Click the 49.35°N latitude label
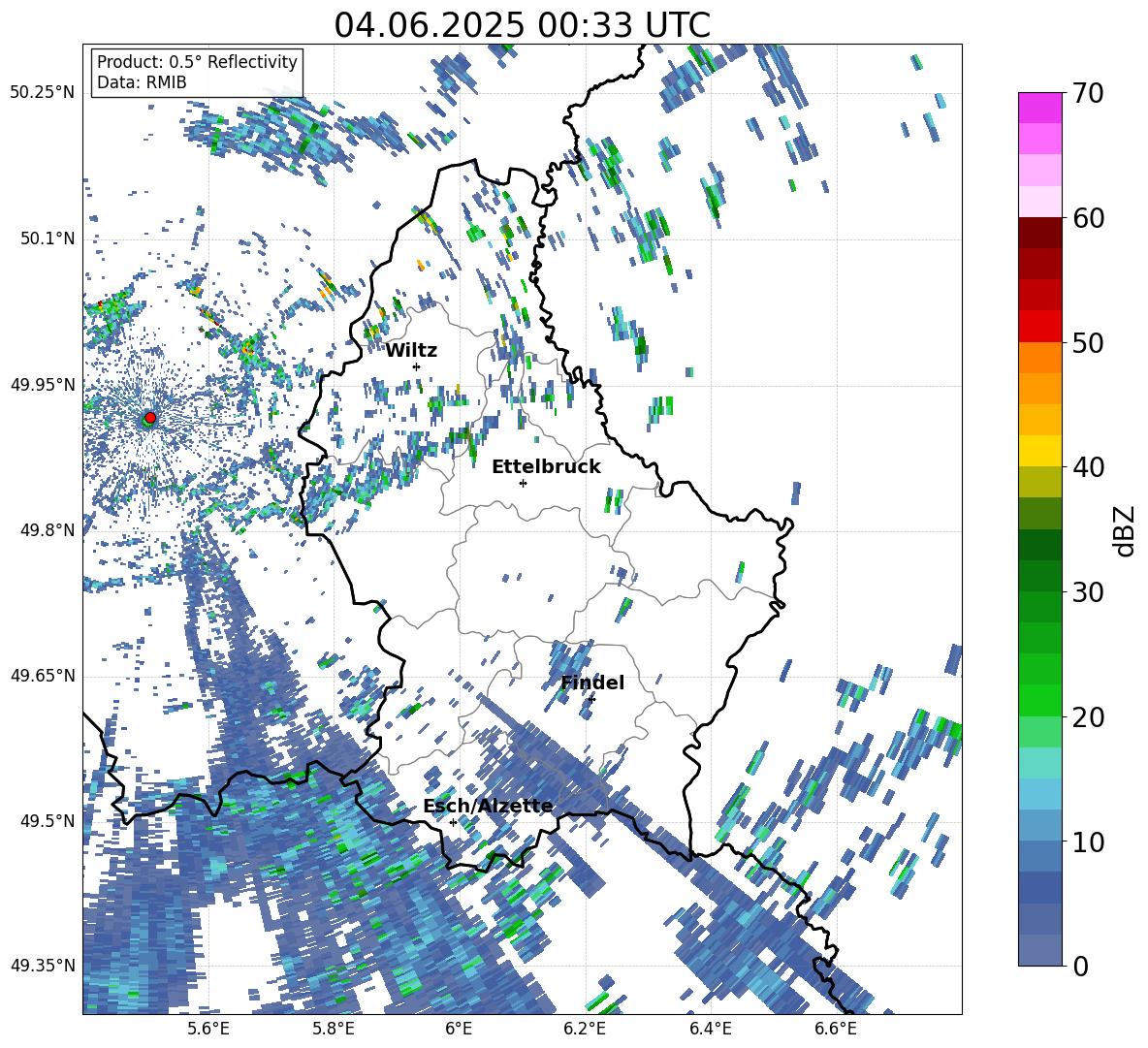 click(43, 966)
